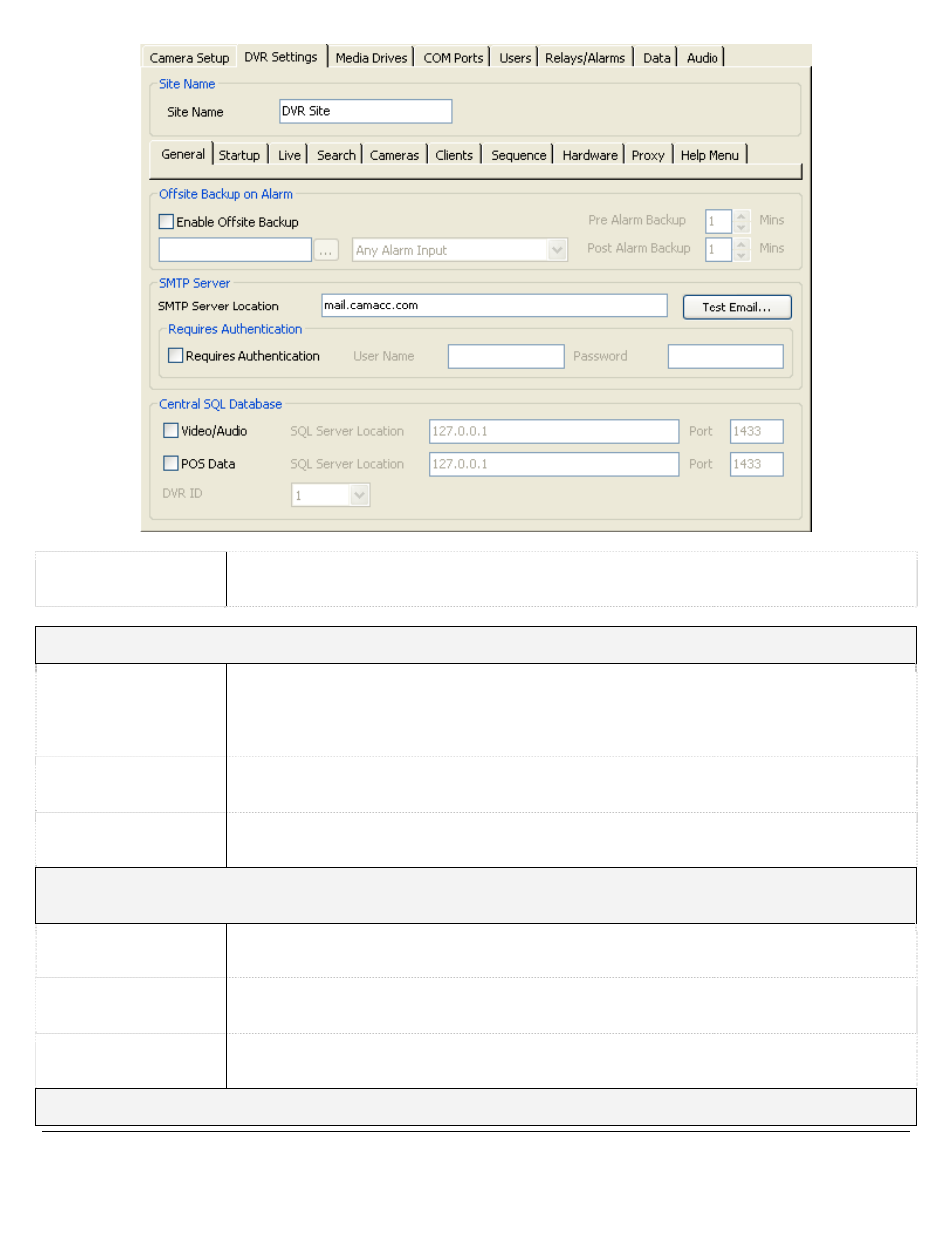Open the Help Menu sub-tab
The height and width of the screenshot is (1233, 952).
(x=710, y=155)
